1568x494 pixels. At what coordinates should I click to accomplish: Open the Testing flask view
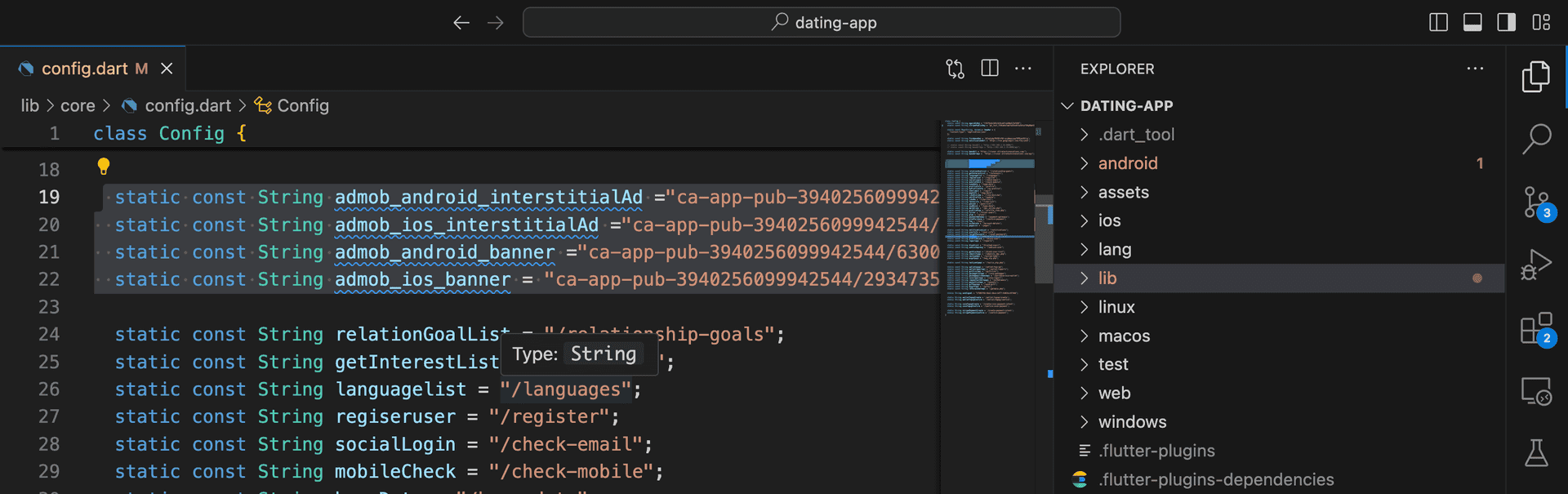1536,452
